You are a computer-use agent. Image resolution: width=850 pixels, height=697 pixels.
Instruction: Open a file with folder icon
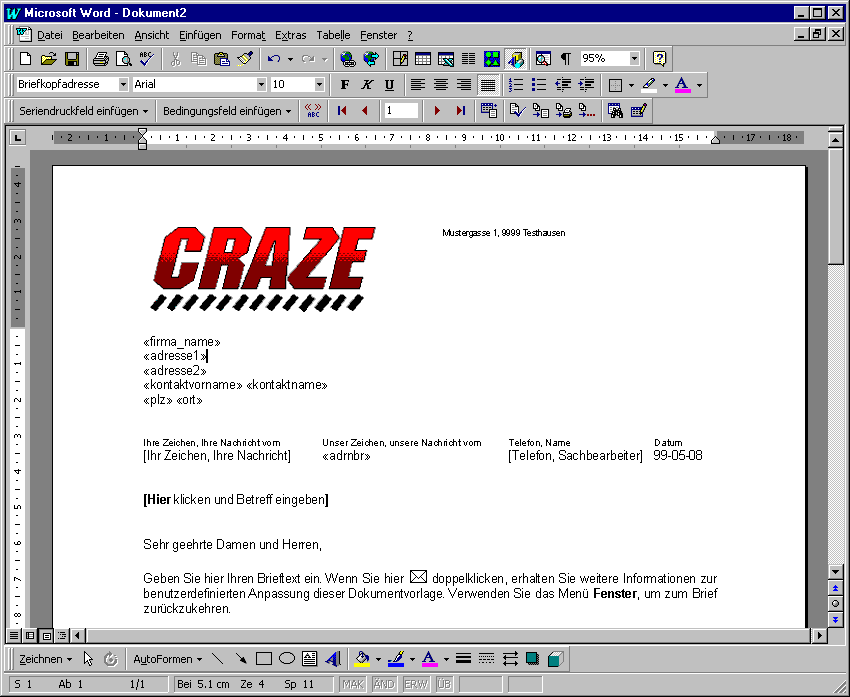point(48,59)
